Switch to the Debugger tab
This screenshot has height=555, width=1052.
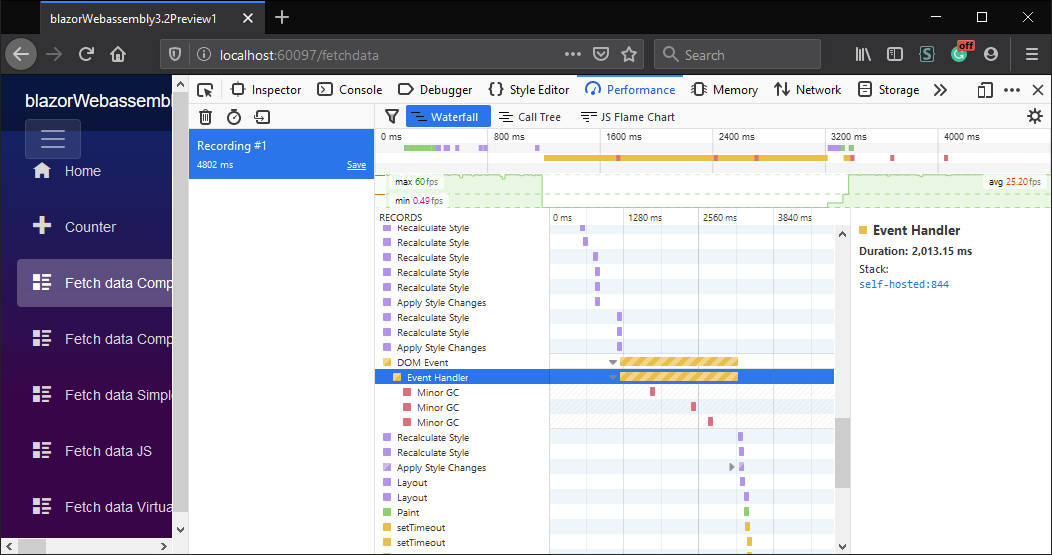point(435,90)
